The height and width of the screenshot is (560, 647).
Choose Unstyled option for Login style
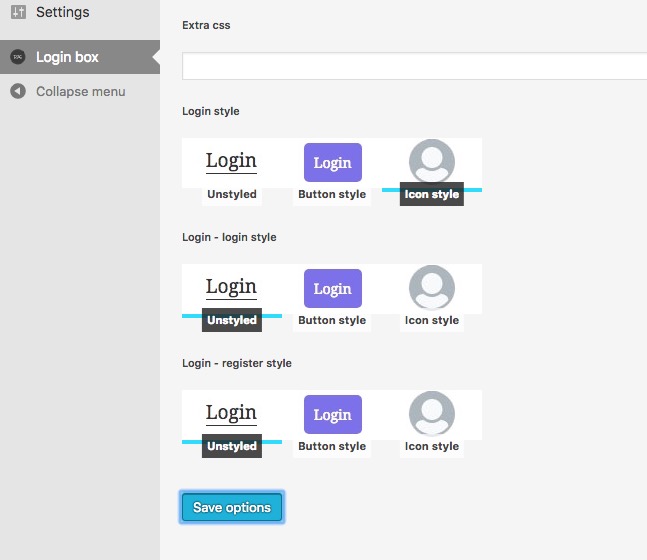click(x=232, y=194)
